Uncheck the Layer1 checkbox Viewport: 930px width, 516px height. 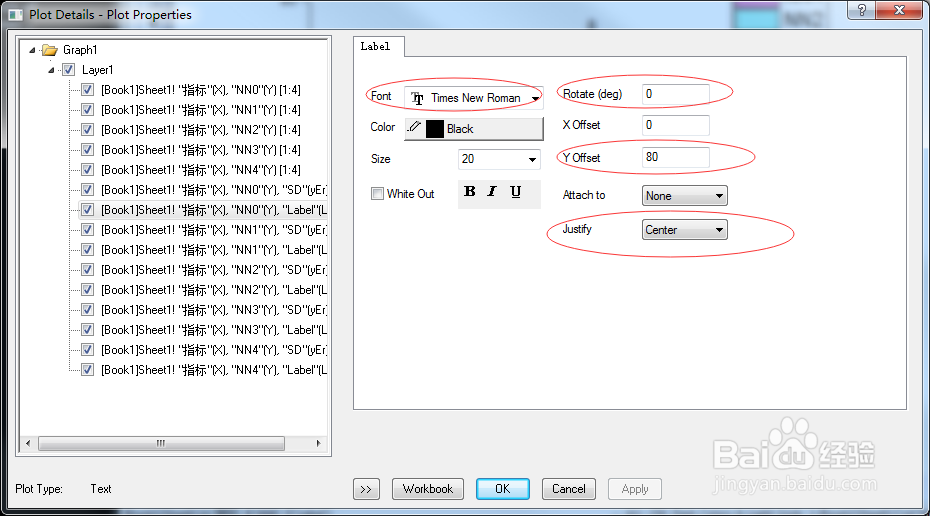pos(69,70)
